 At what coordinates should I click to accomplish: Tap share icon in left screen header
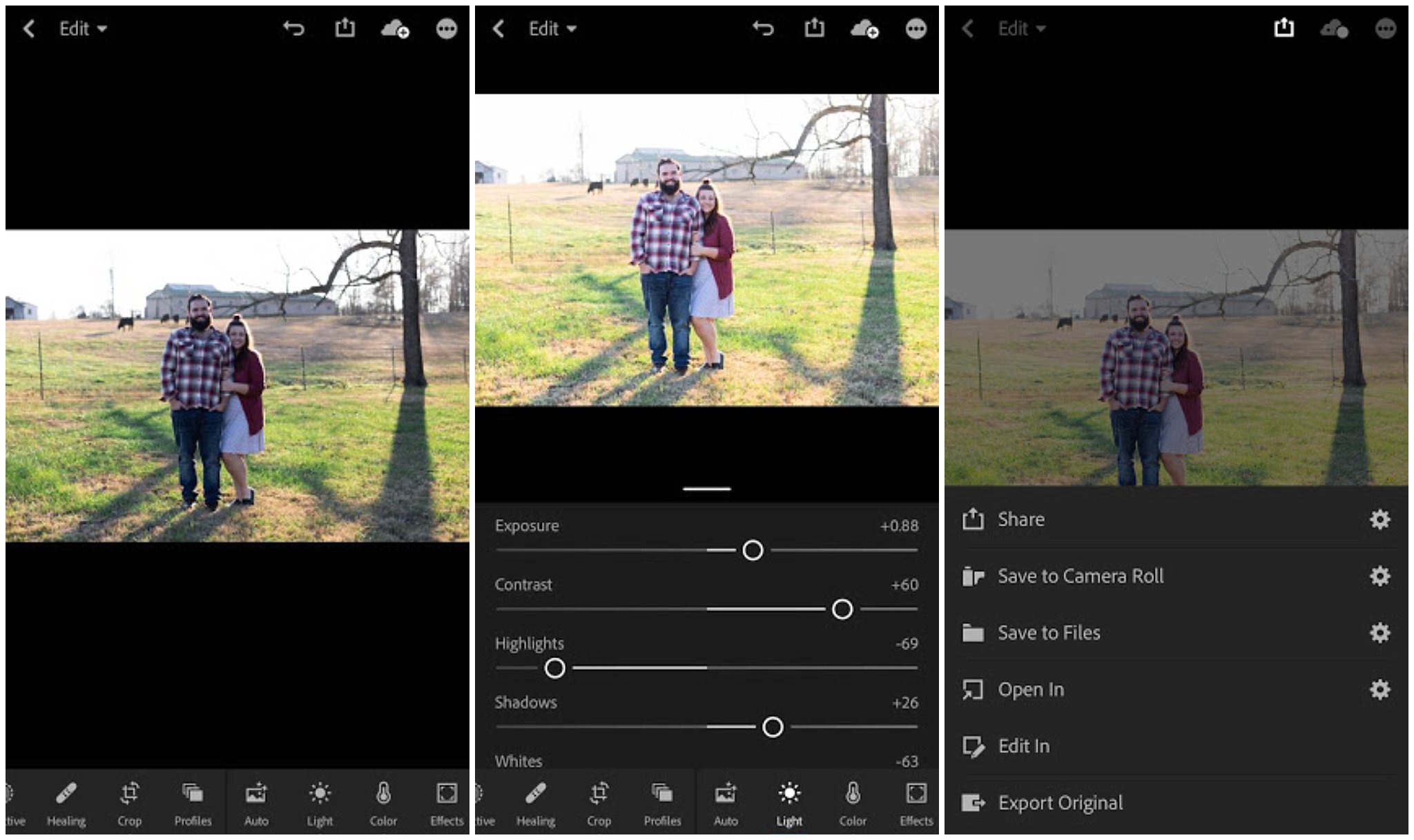[x=345, y=28]
